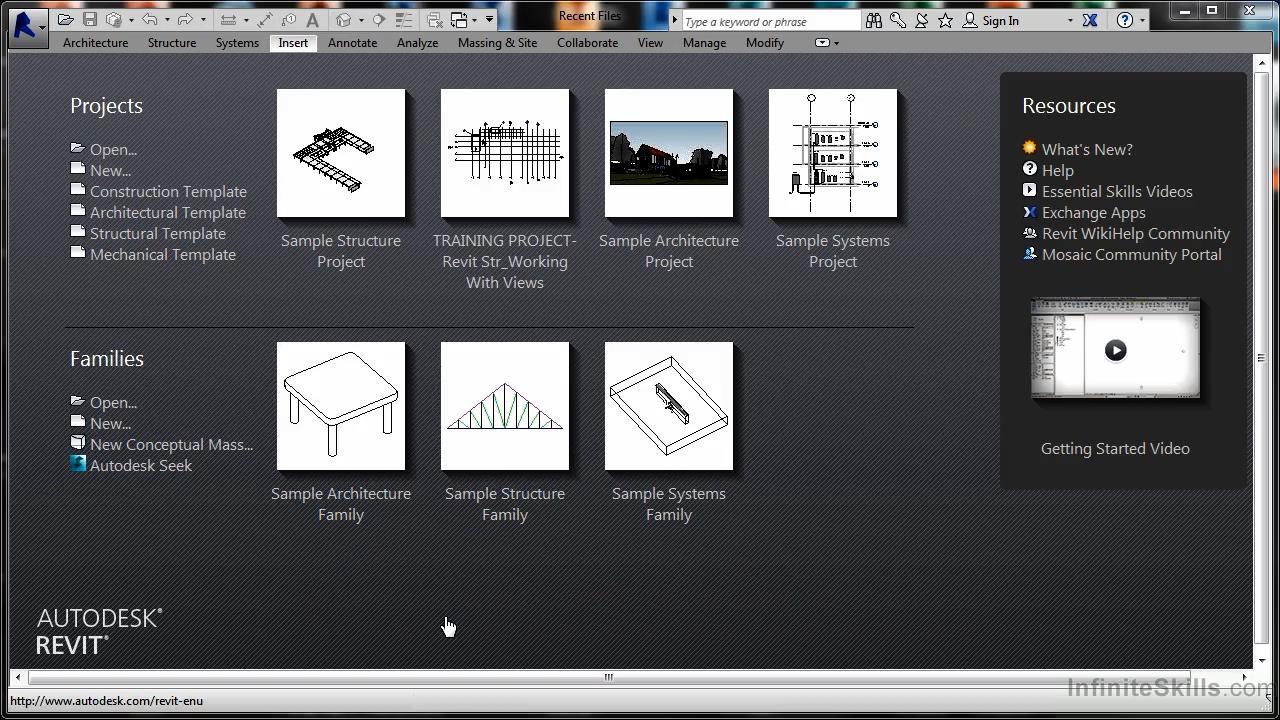Open the Switch Windows dropdown arrow
Image resolution: width=1280 pixels, height=720 pixels.
coord(474,20)
